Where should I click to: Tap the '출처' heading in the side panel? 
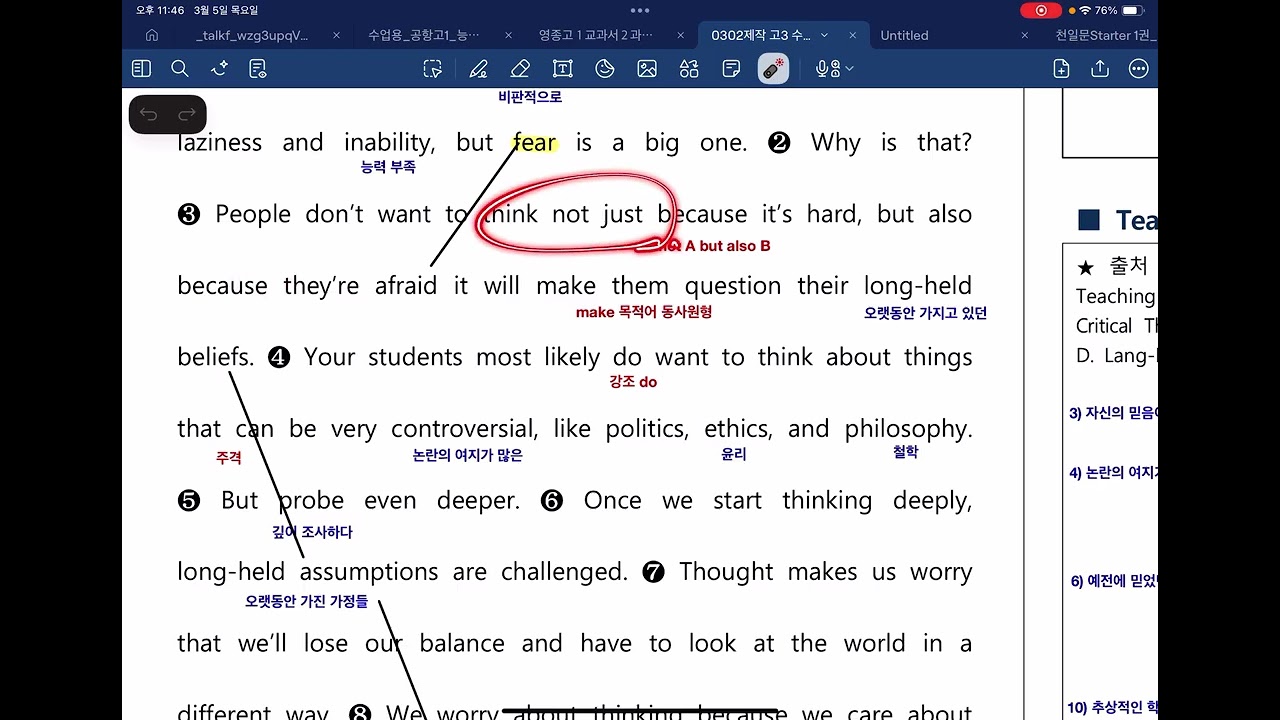coord(1128,266)
